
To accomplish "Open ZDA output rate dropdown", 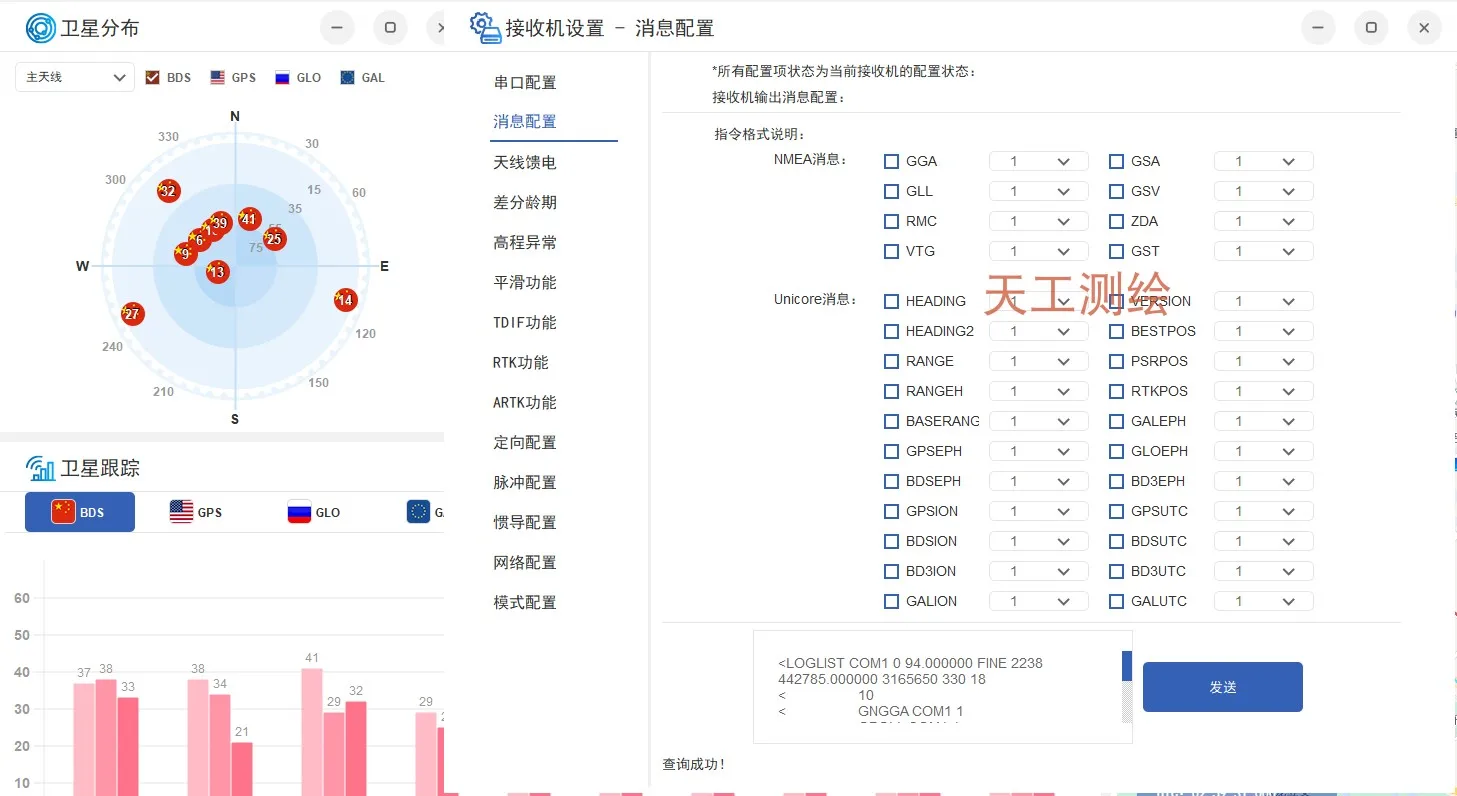I will [x=1263, y=221].
